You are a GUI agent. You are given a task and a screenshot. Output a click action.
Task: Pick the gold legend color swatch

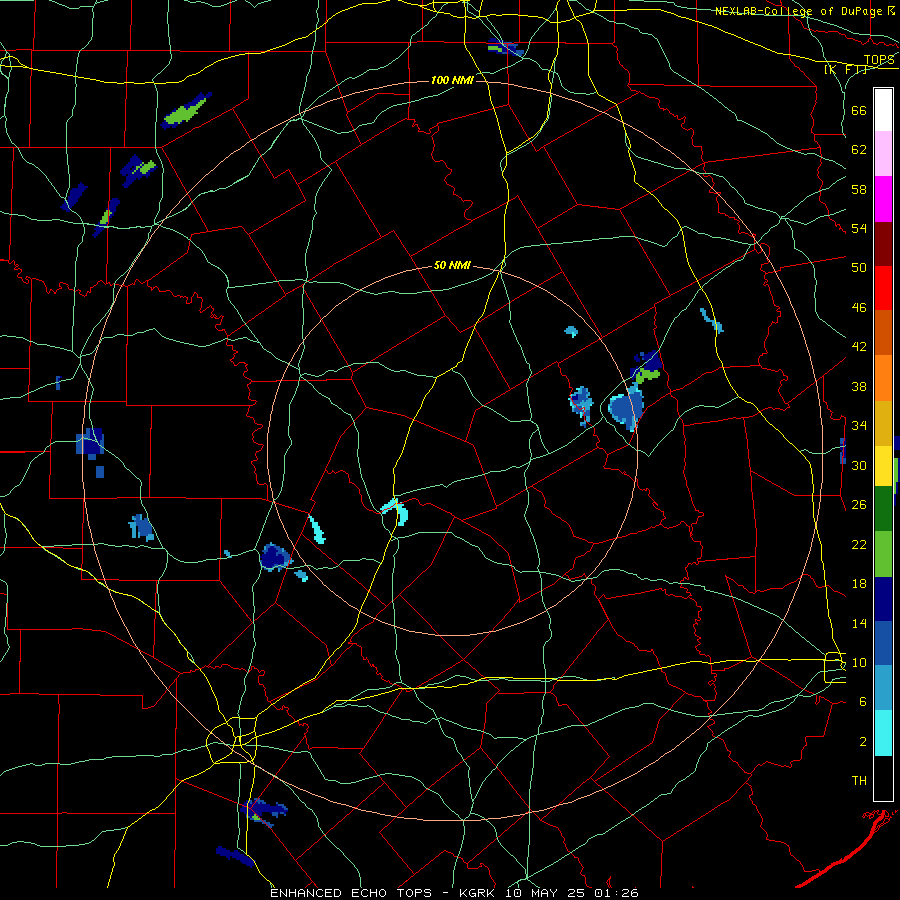(x=883, y=423)
